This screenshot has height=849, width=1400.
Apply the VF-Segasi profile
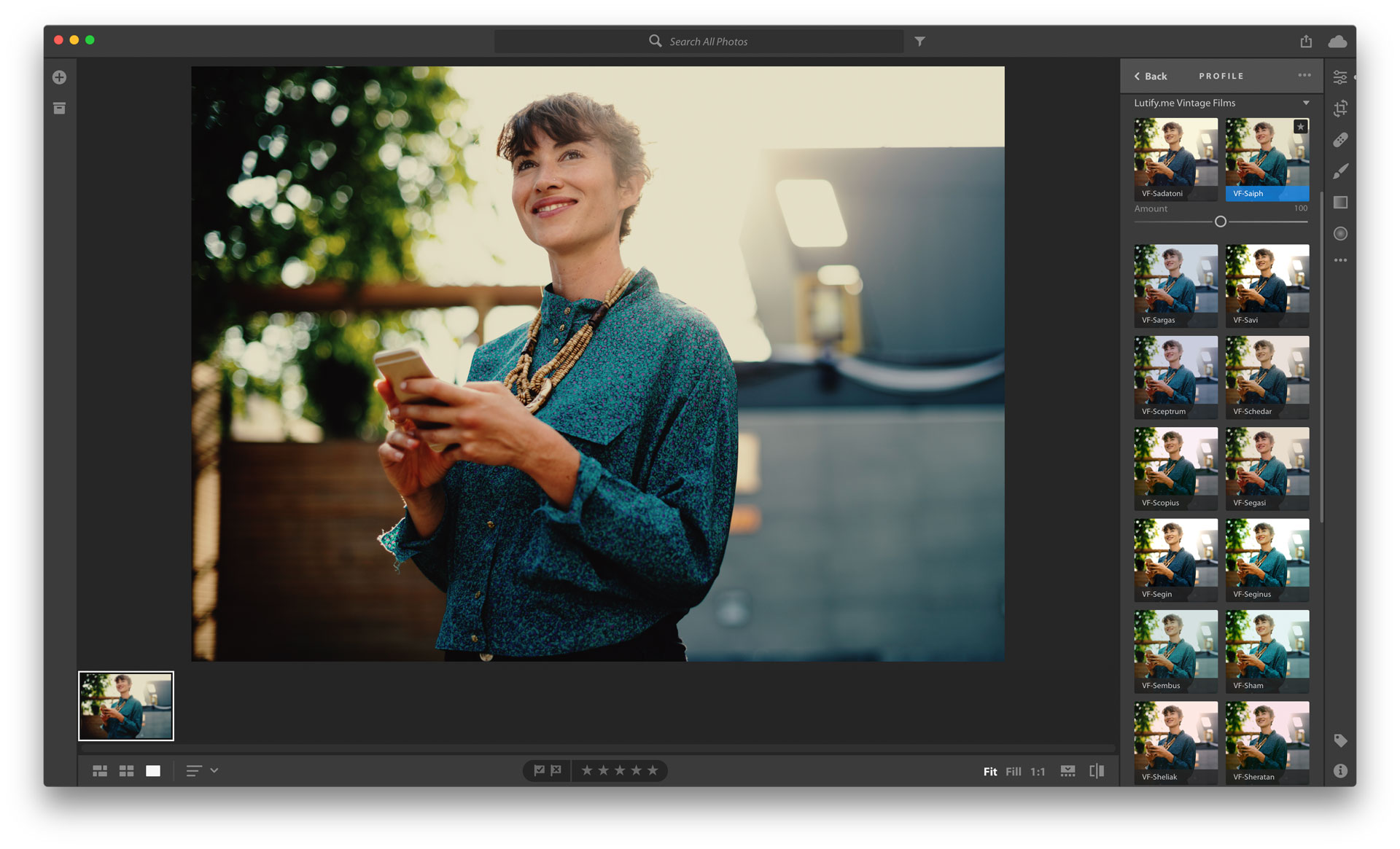[x=1267, y=469]
